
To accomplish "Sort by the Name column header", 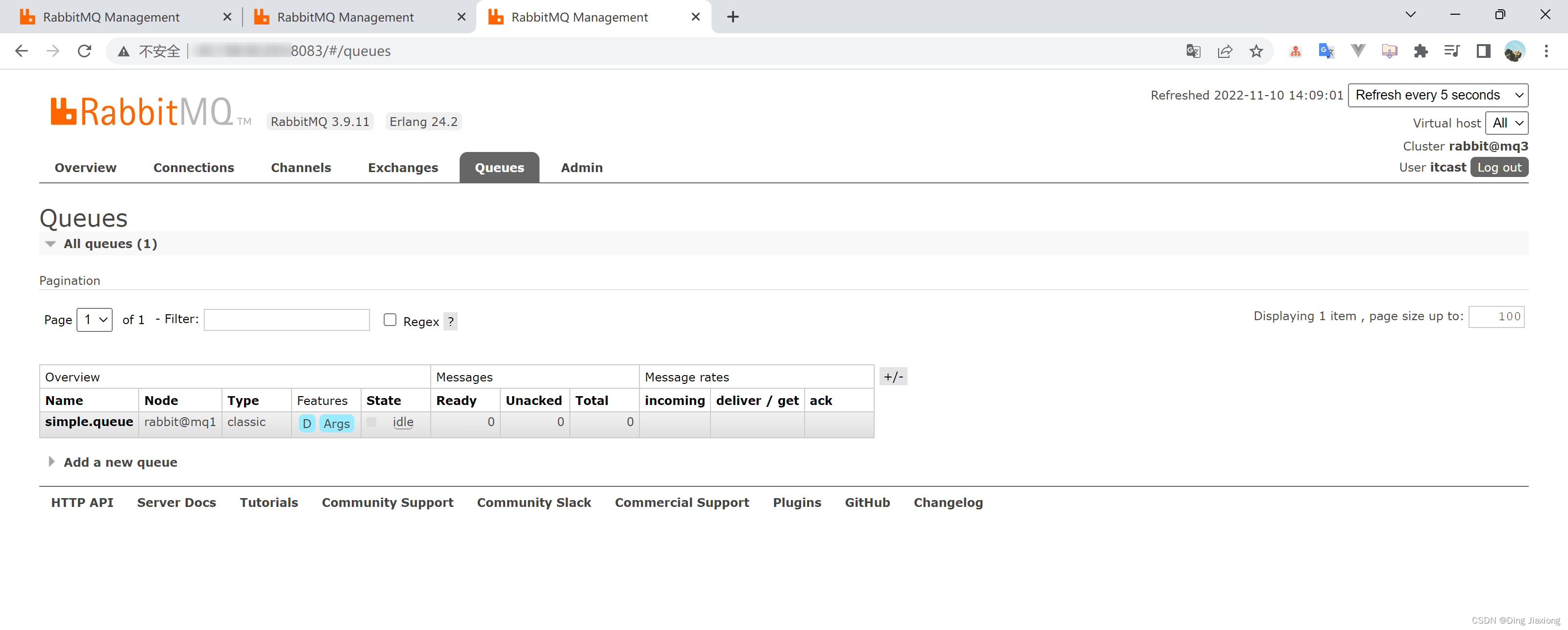I will click(x=64, y=401).
